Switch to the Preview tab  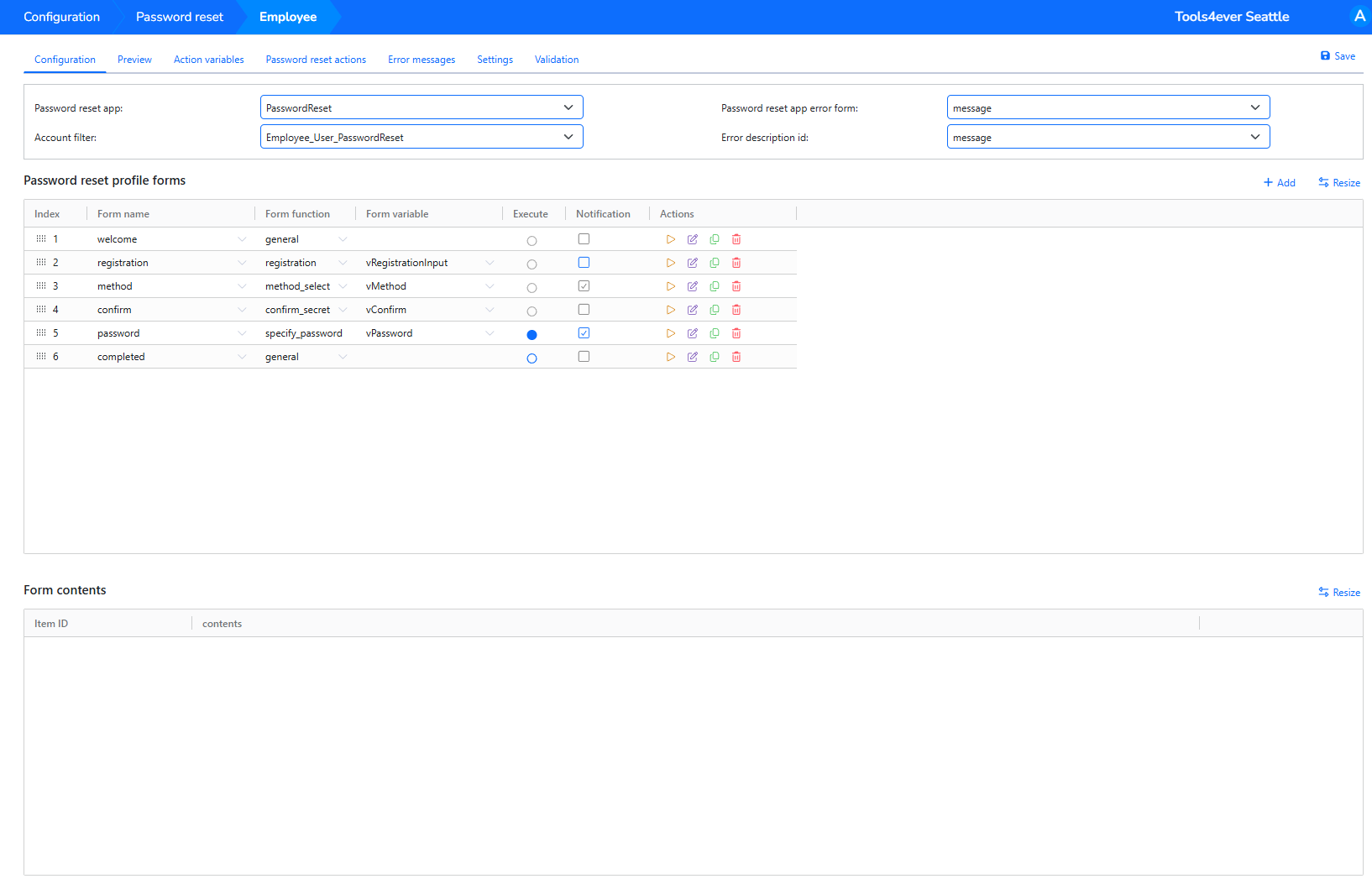coord(134,60)
